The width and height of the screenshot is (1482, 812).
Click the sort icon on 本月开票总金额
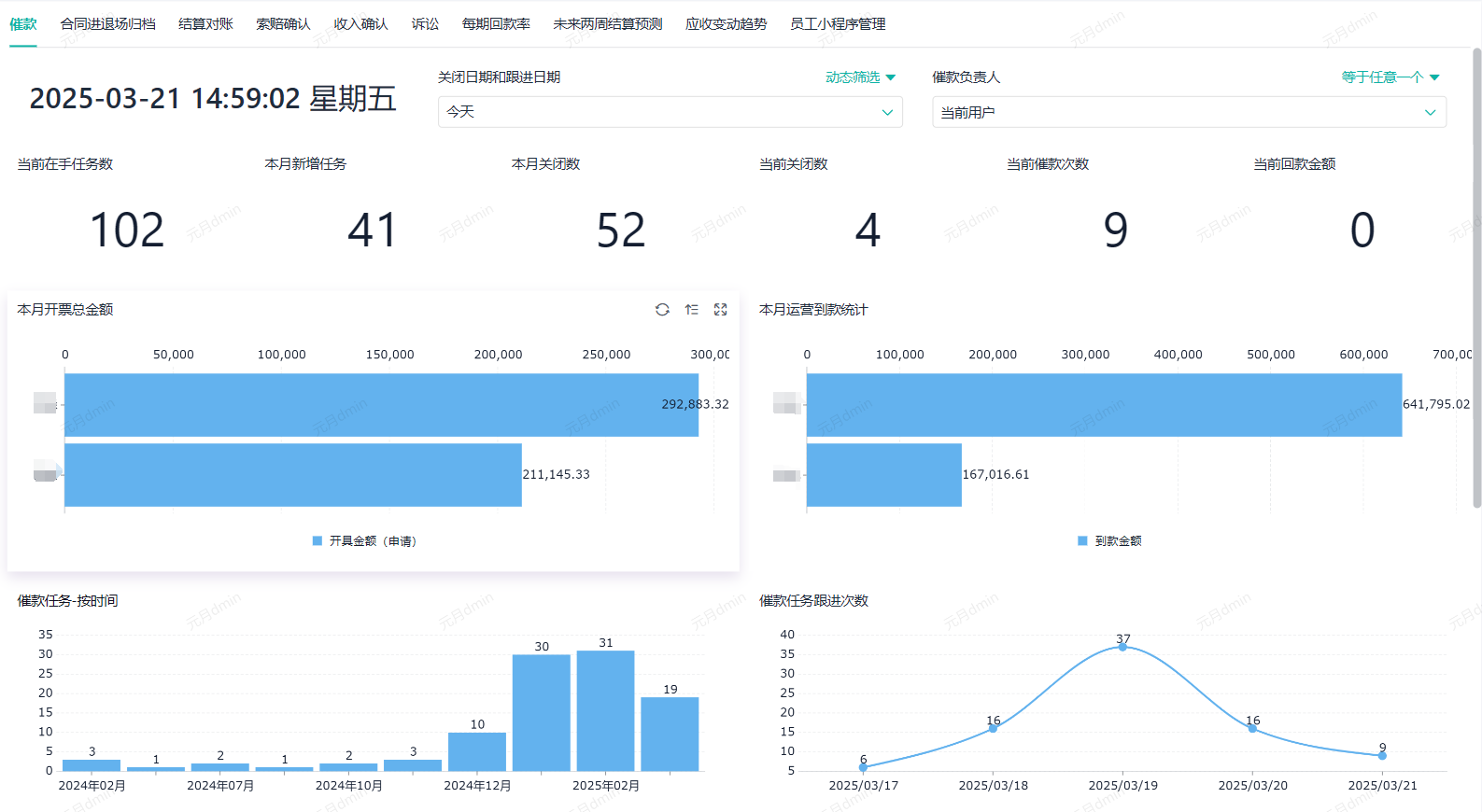(x=691, y=310)
